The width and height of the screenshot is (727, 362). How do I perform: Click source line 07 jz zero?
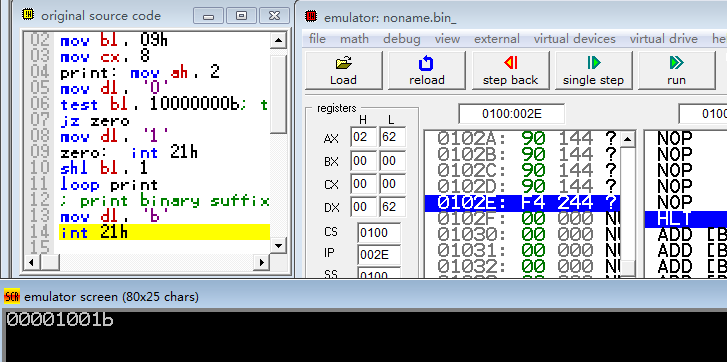(x=95, y=121)
